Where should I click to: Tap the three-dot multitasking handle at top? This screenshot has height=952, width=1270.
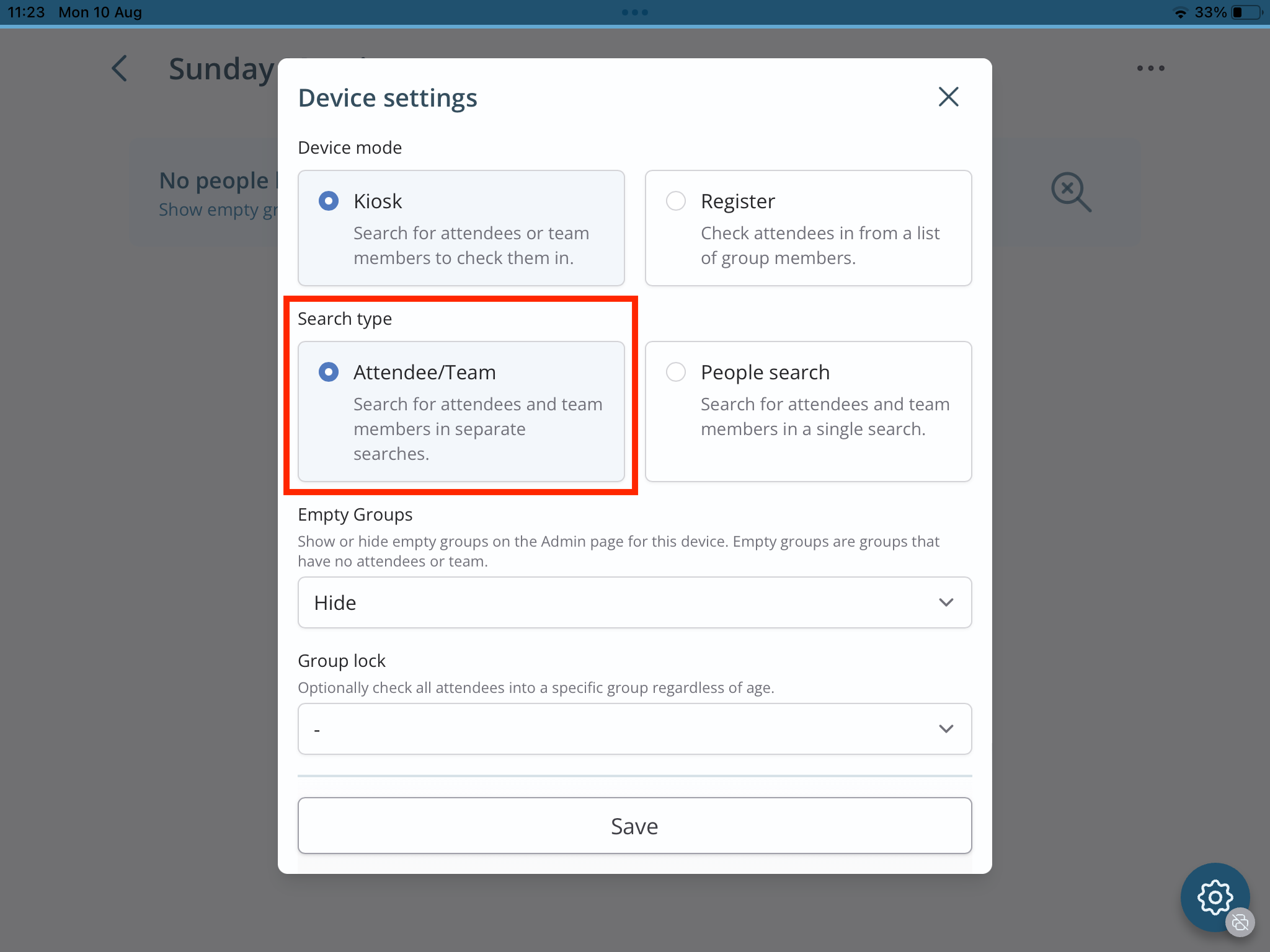[x=635, y=12]
